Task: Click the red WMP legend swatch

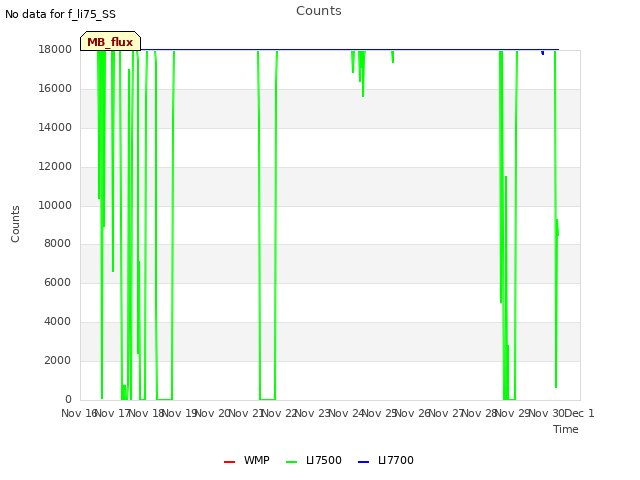Action: coord(229,462)
